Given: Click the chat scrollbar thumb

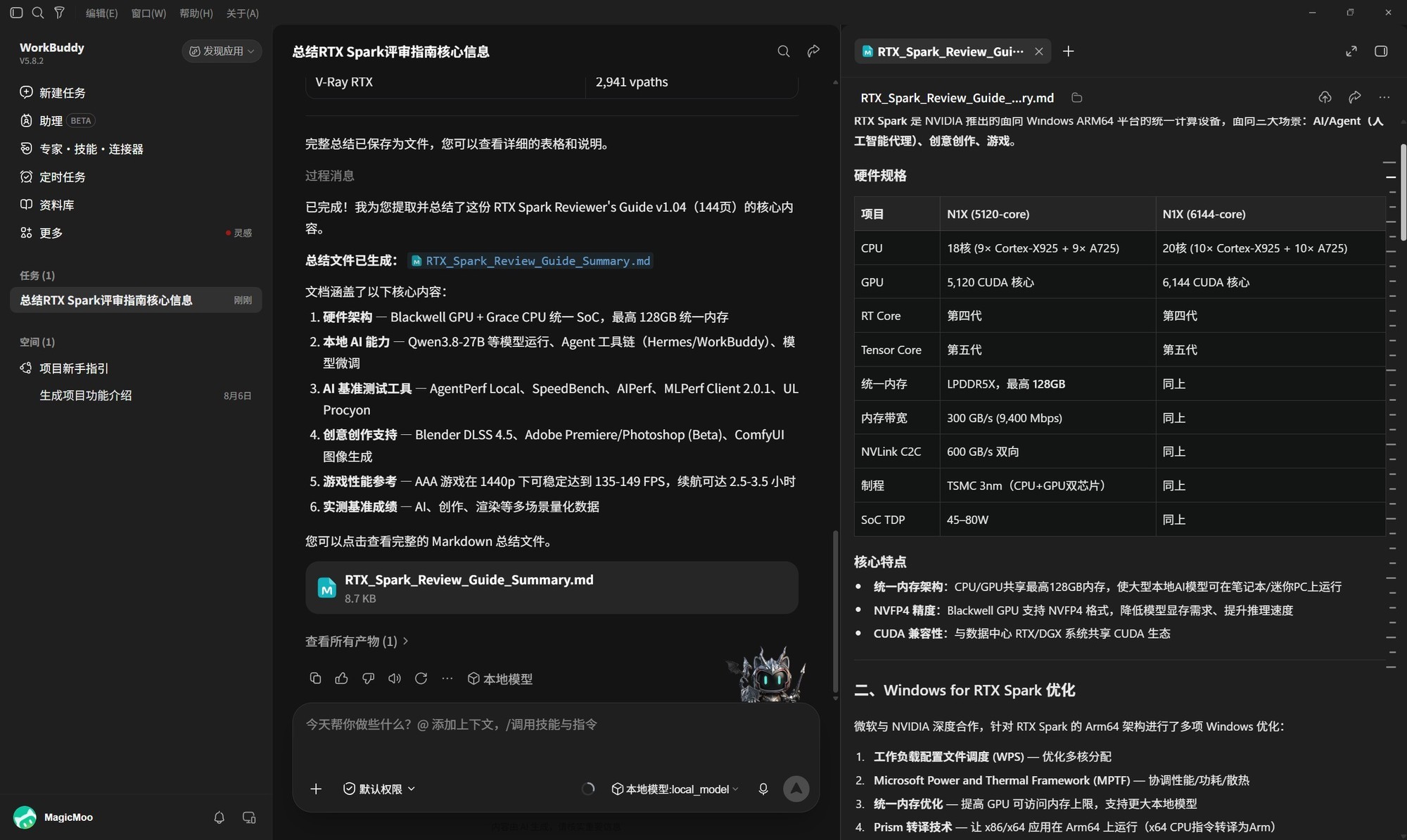Looking at the screenshot, I should point(835,611).
